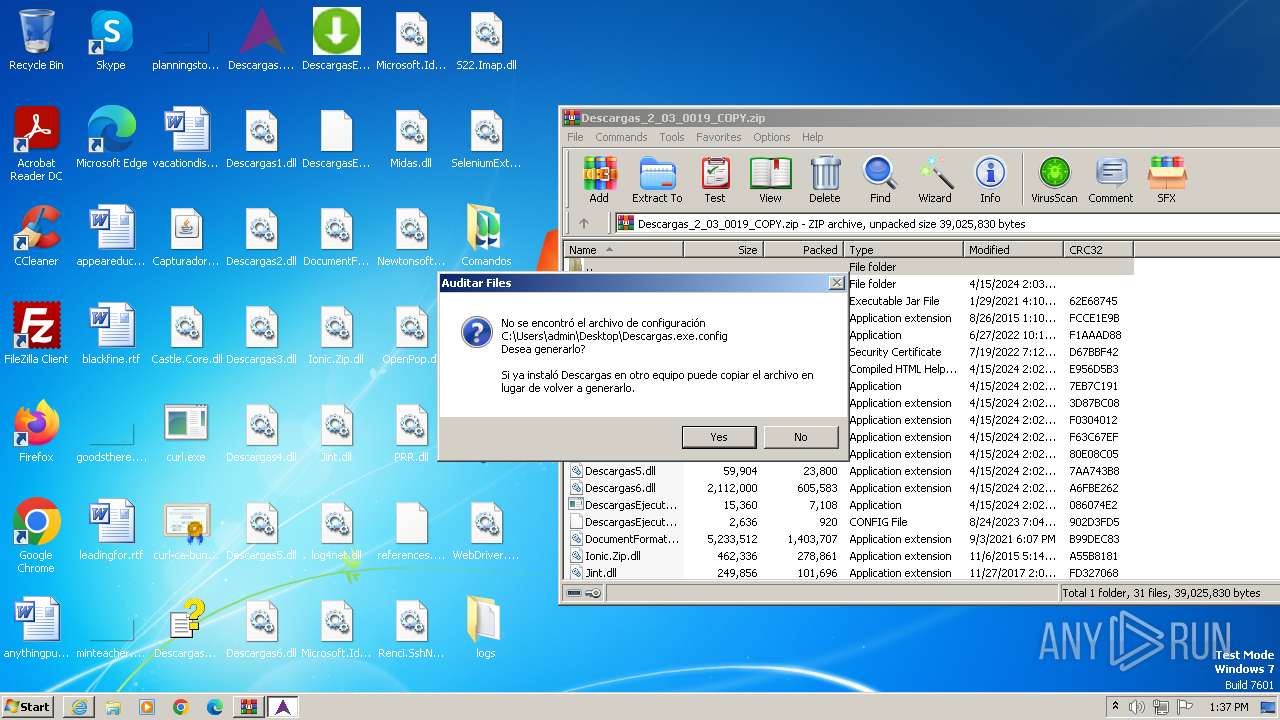
Task: Click the SFX toolbar icon
Action: (1167, 180)
